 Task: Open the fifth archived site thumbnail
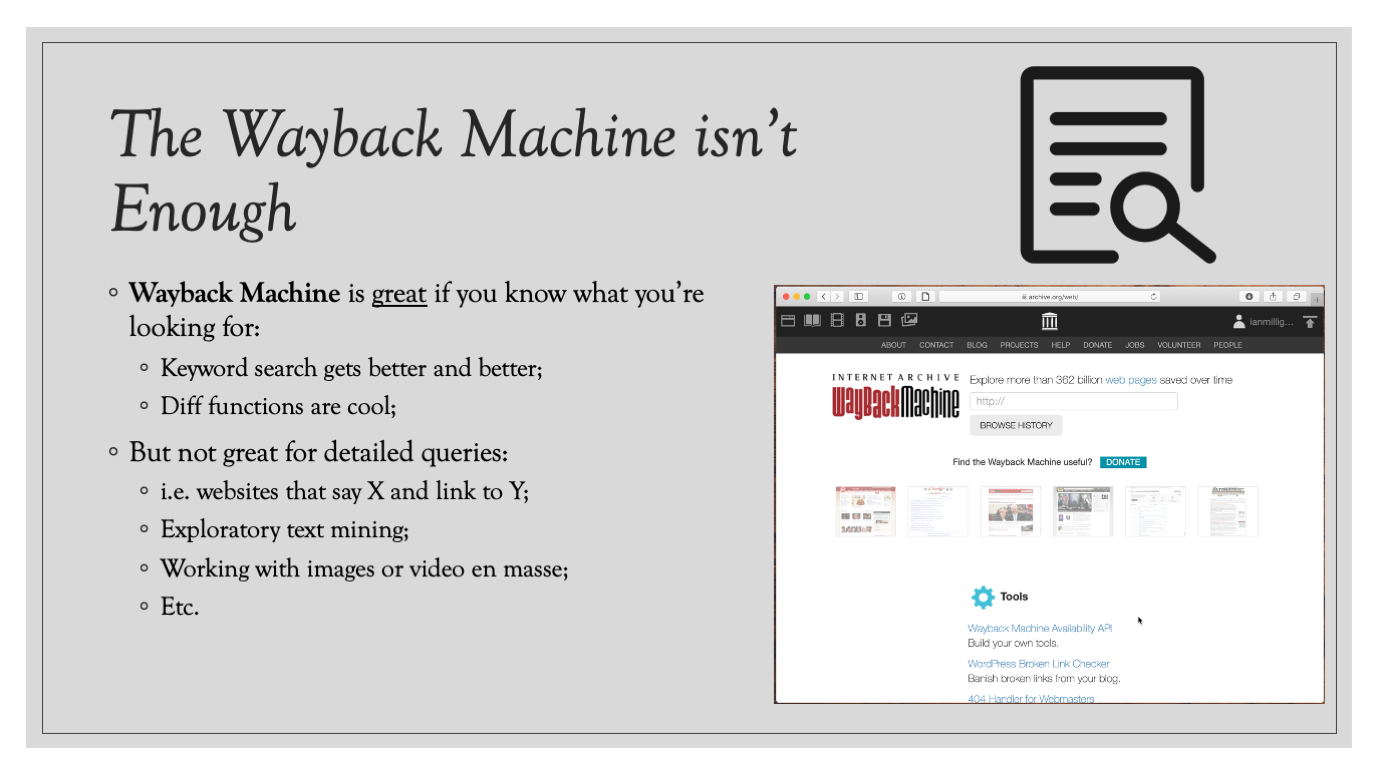click(1155, 511)
